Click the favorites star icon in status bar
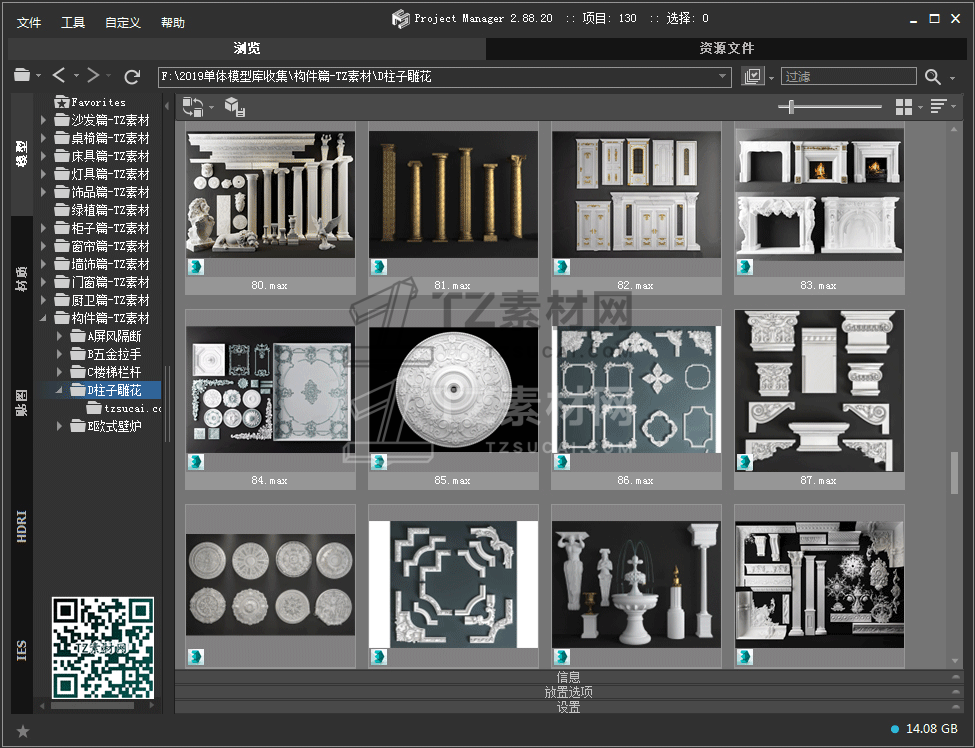Screen dimensions: 975x748 point(23,731)
